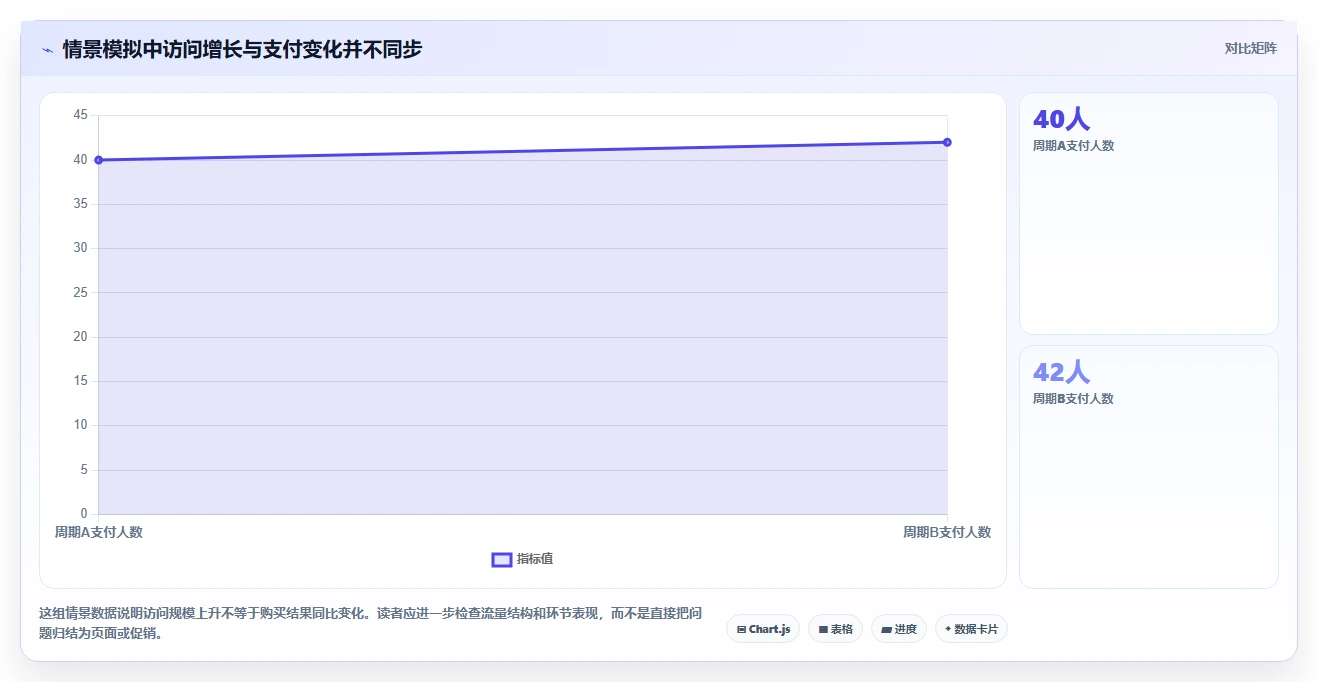Click the title 情景模拟中访问增长与支付变化并不同步
This screenshot has height=682, width=1318.
(242, 49)
